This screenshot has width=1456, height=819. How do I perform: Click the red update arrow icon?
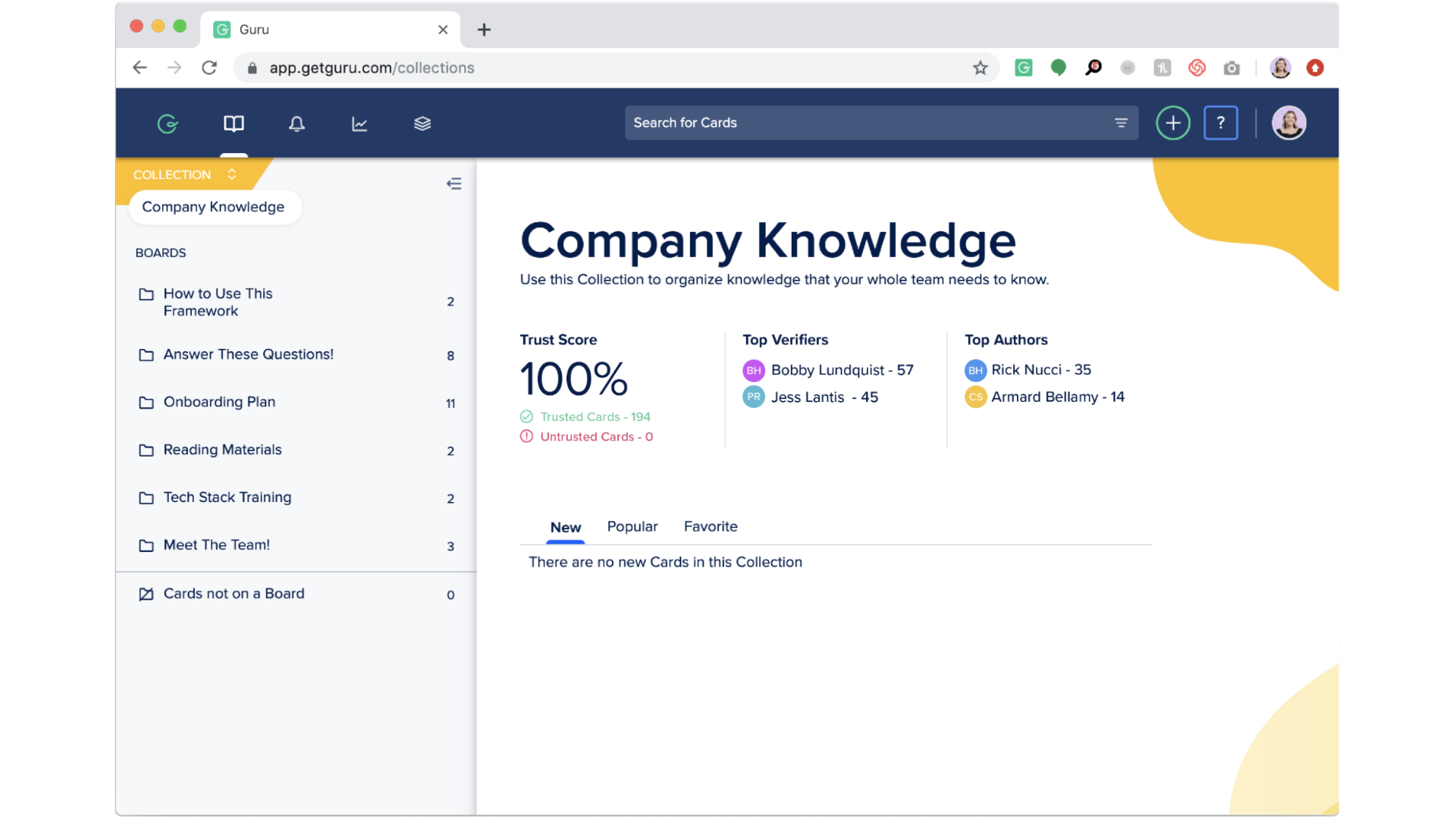click(x=1315, y=67)
